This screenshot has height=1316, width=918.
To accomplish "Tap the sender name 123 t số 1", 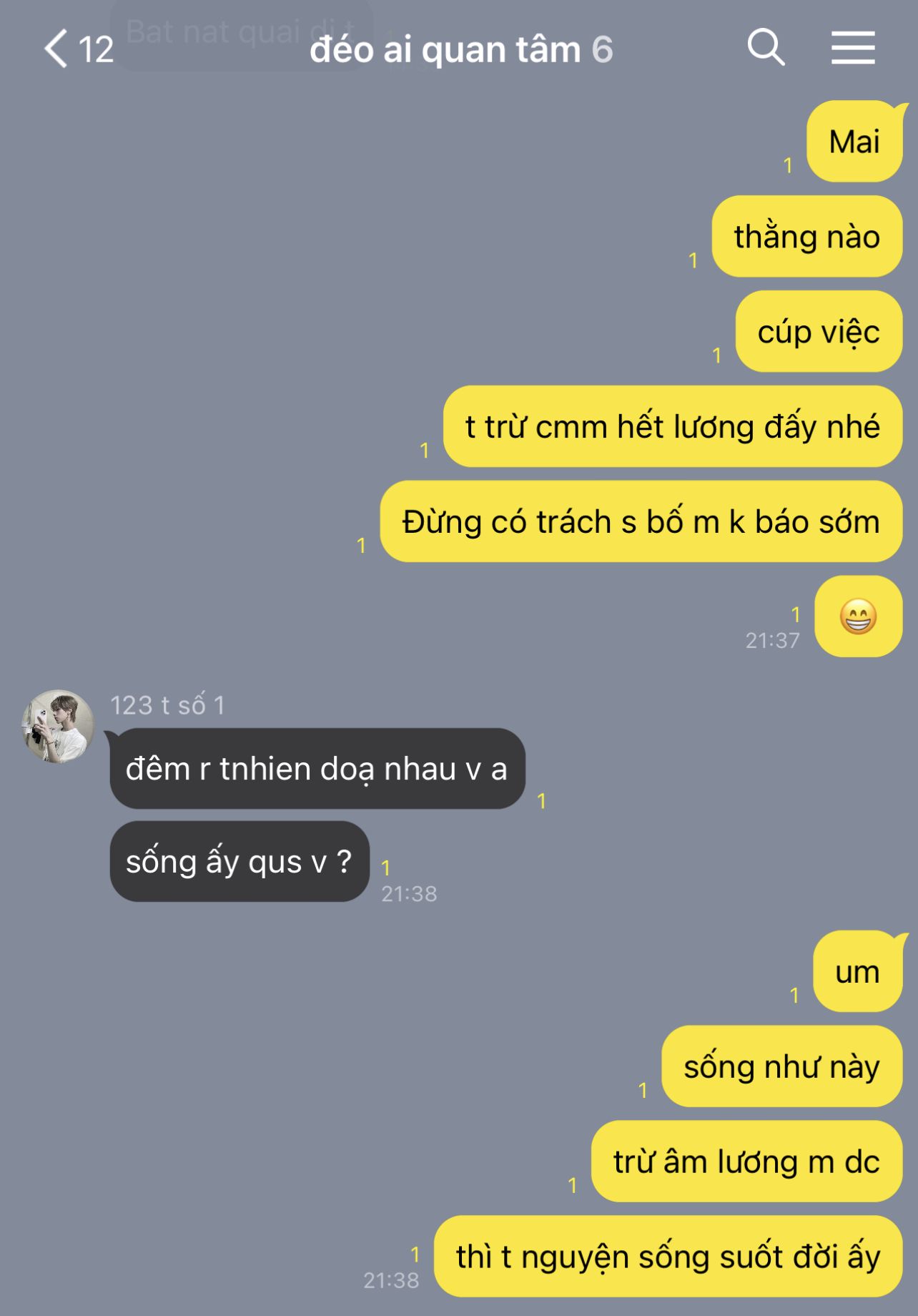I will pos(168,705).
